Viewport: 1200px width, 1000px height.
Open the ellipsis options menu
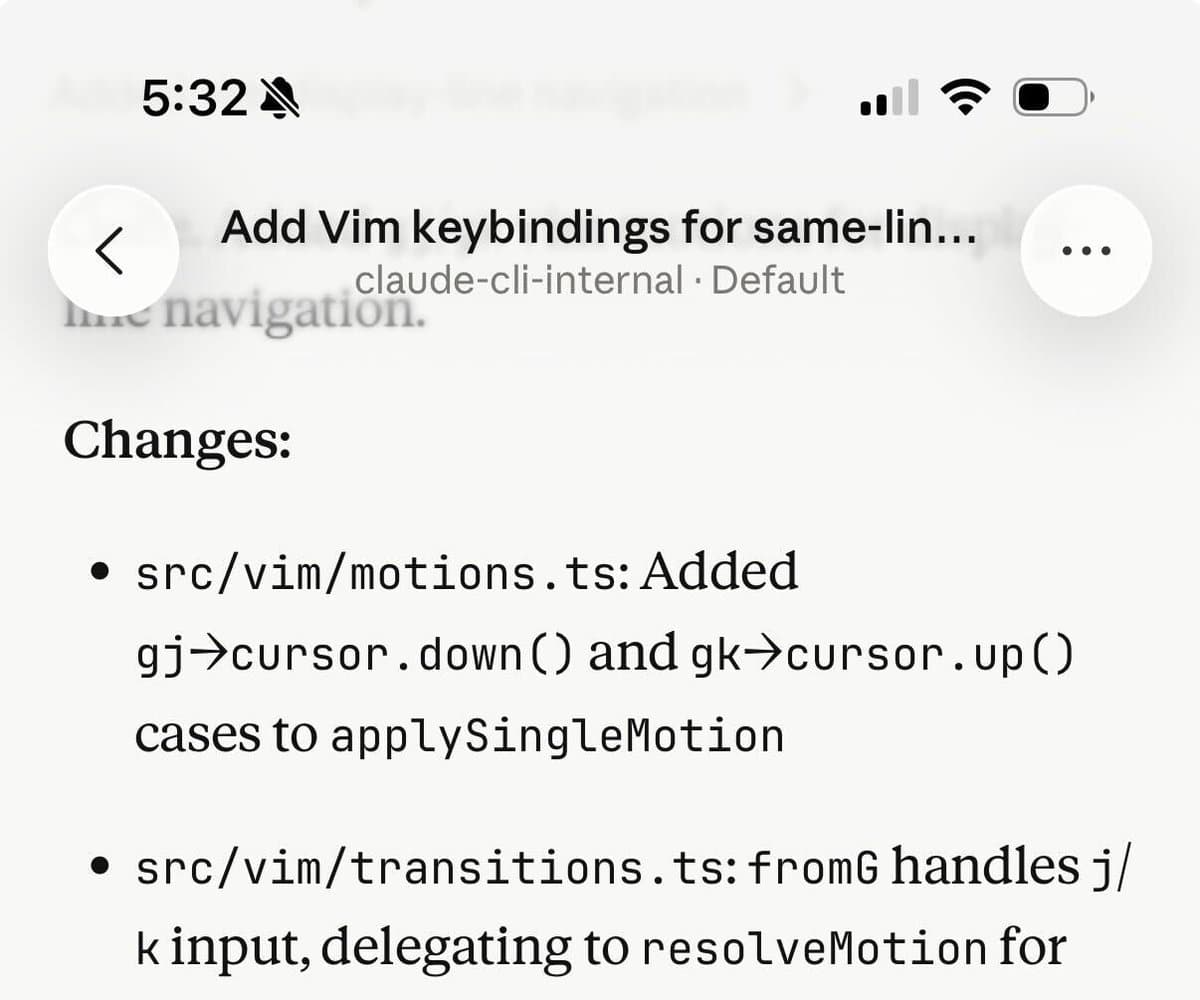tap(1087, 251)
